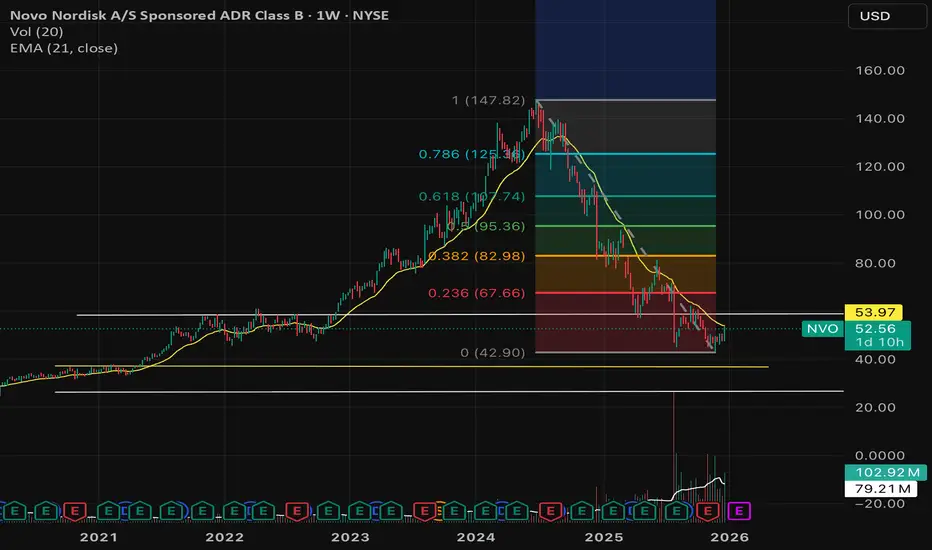The image size is (932, 550).
Task: Open the USD currency selector
Action: pyautogui.click(x=886, y=16)
